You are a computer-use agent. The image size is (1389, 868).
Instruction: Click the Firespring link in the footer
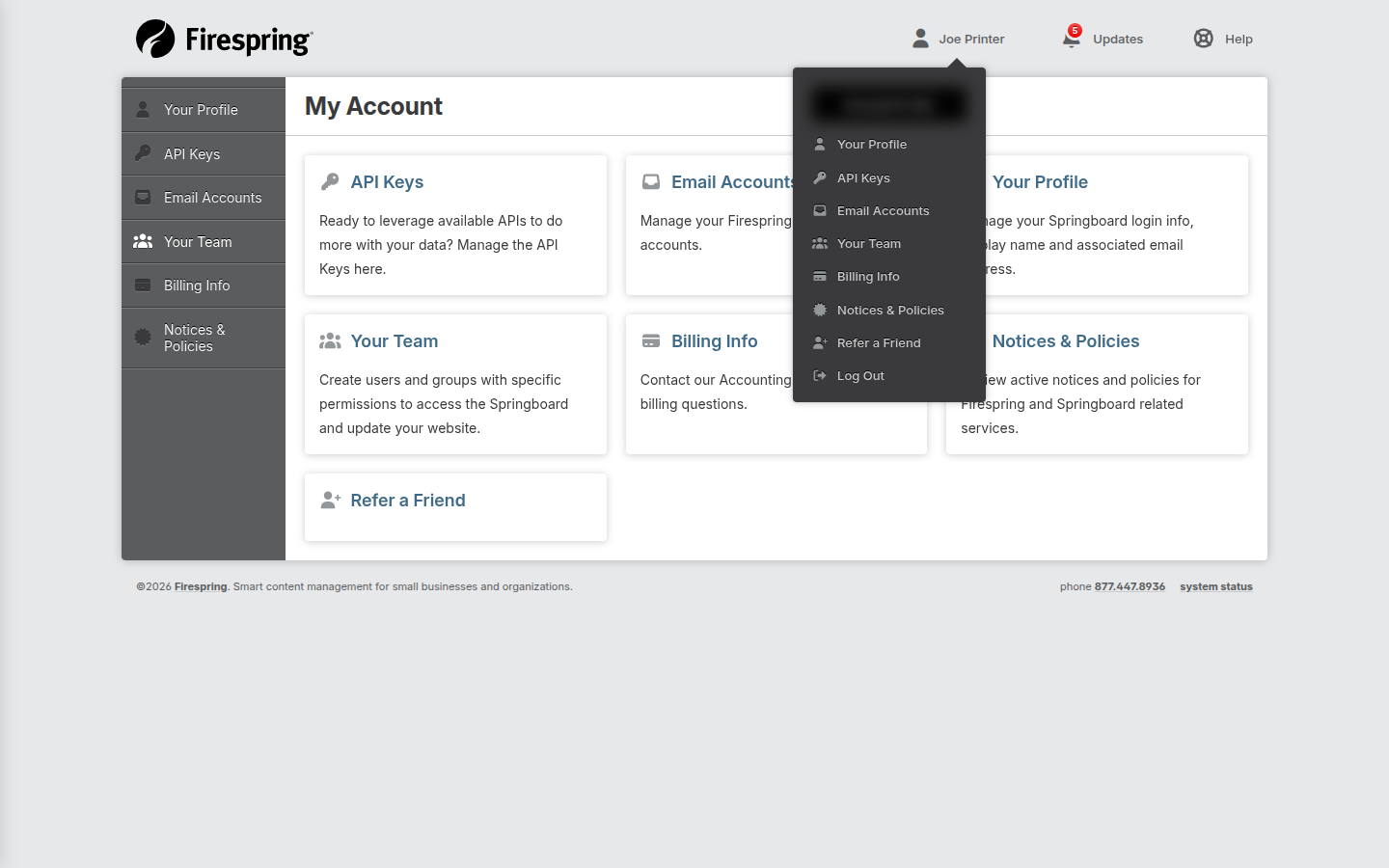201,586
